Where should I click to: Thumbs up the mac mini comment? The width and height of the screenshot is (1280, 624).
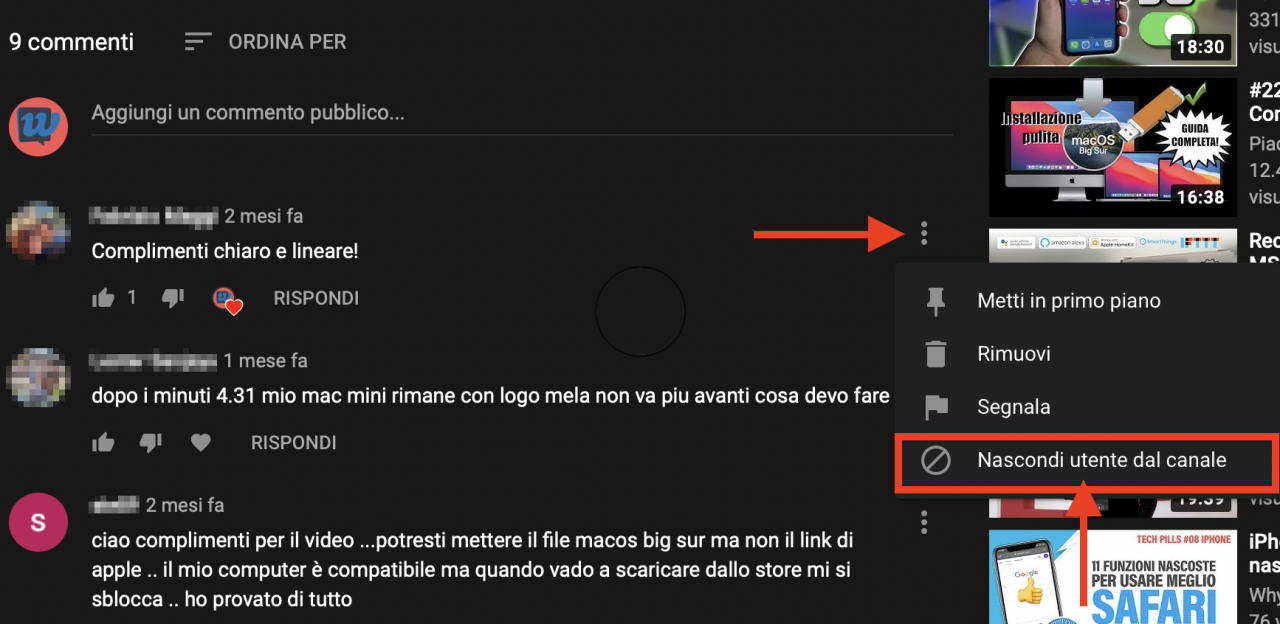click(x=103, y=442)
